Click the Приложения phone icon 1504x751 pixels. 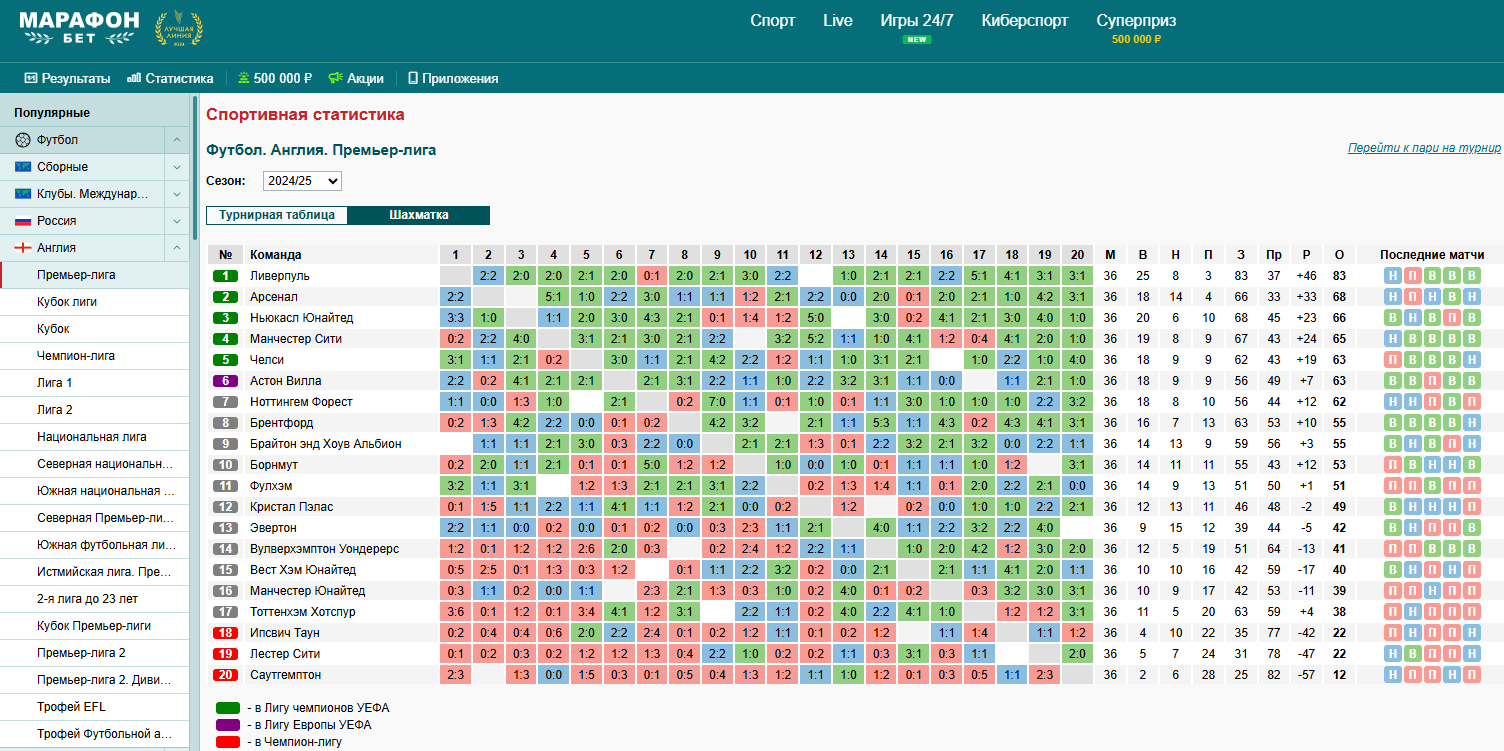(x=412, y=78)
